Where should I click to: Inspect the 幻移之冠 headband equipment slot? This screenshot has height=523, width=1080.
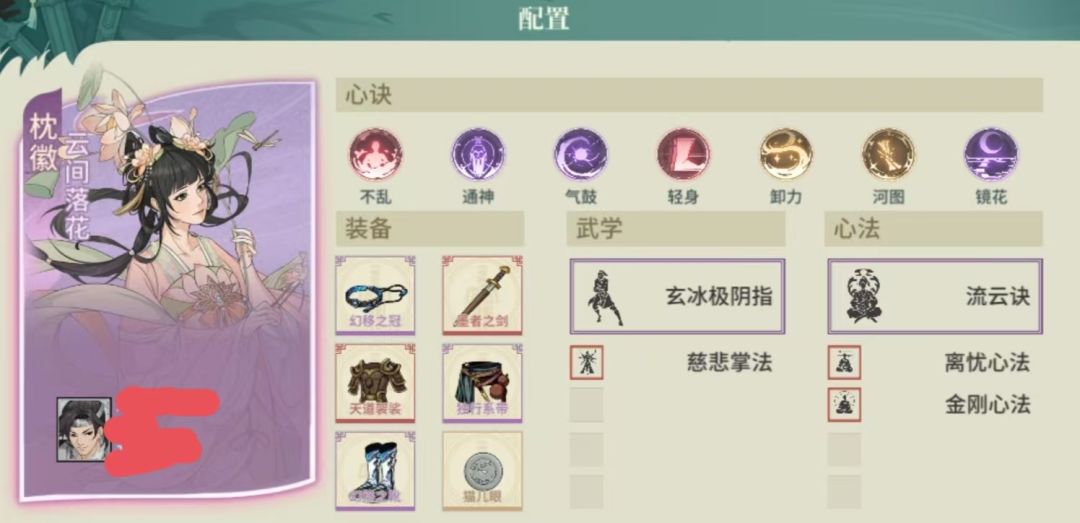(x=375, y=296)
